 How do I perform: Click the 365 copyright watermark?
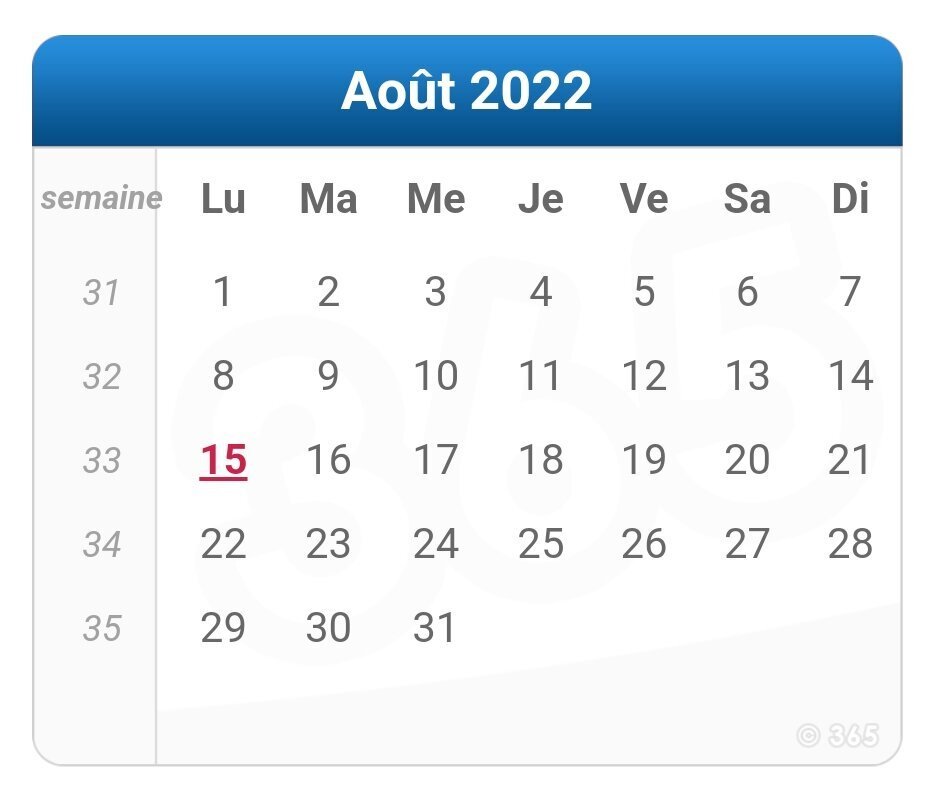838,735
